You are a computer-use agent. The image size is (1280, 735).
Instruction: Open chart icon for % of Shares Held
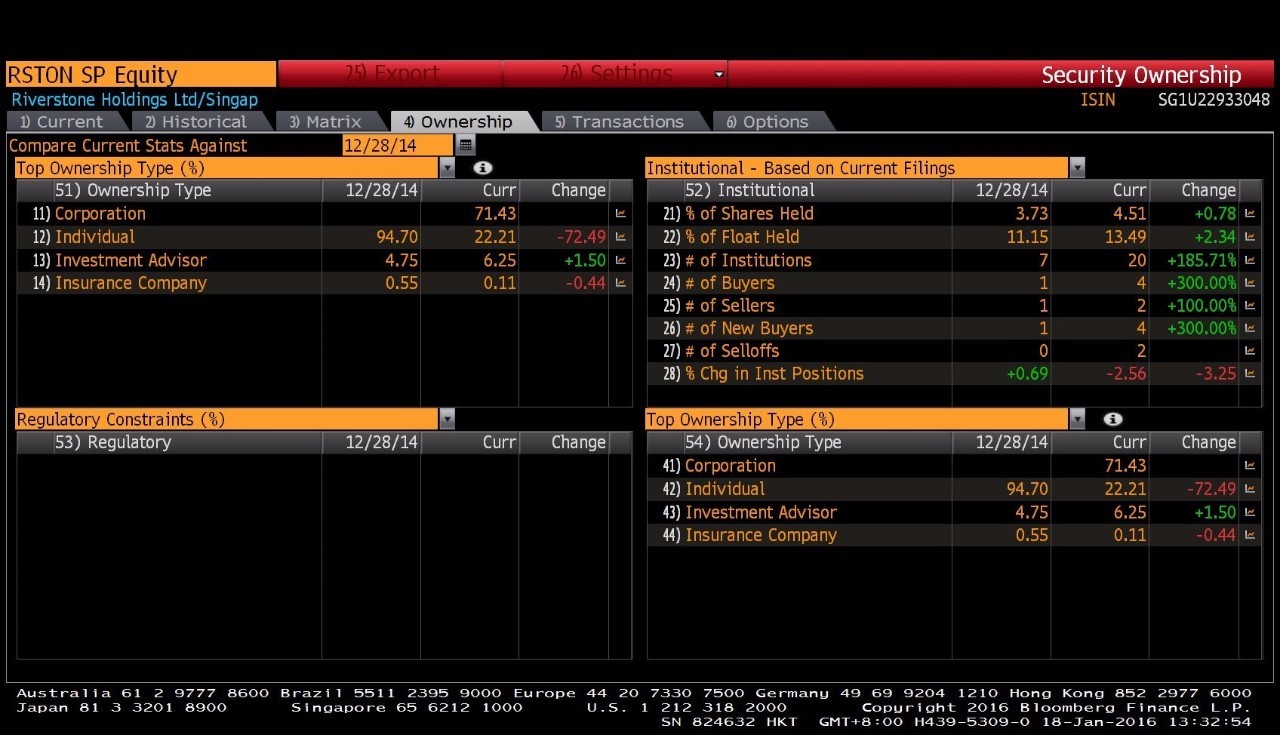coord(1250,214)
